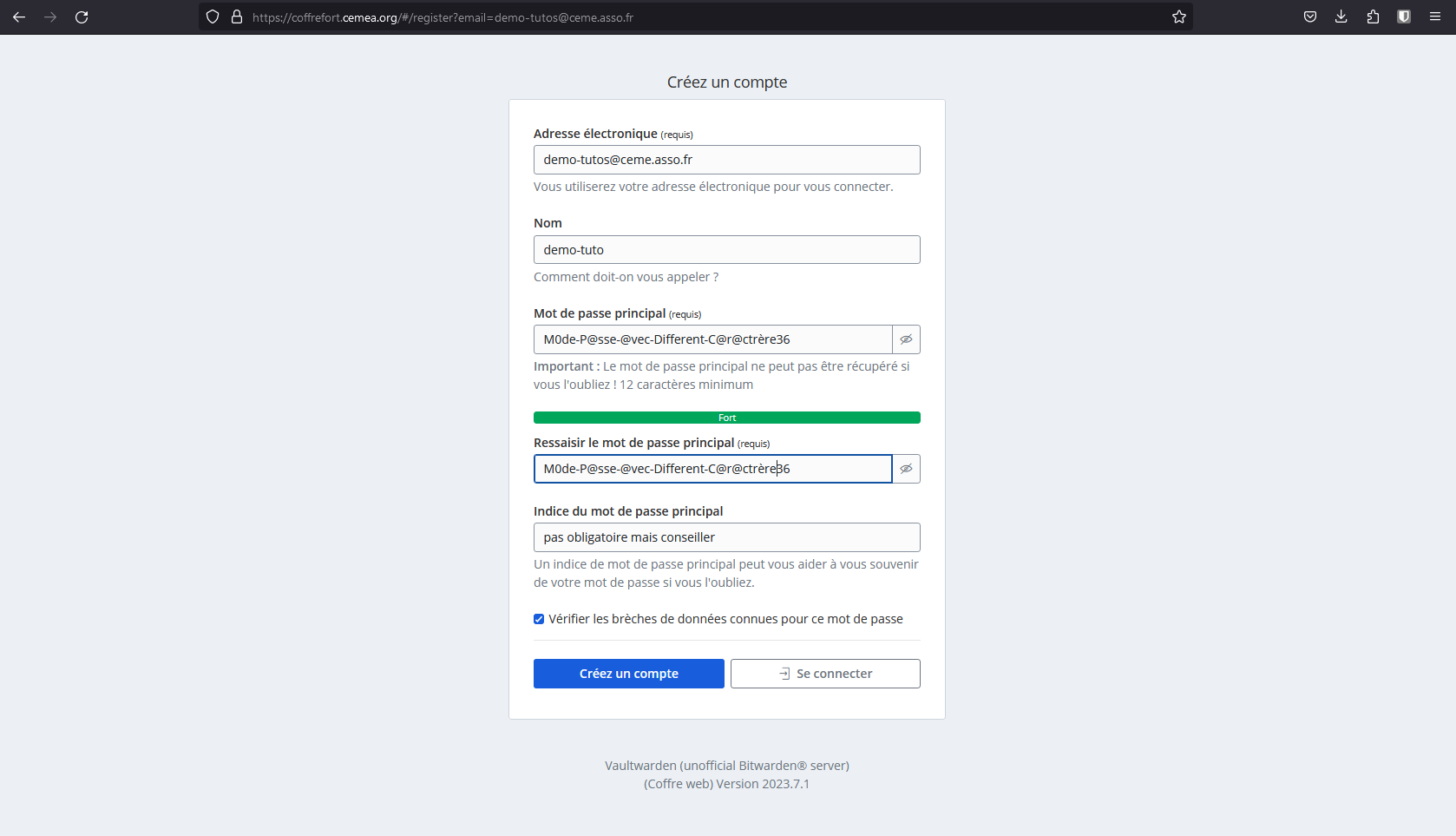Uncheck Vérifier les brèches de données
Image resolution: width=1456 pixels, height=836 pixels.
539,619
